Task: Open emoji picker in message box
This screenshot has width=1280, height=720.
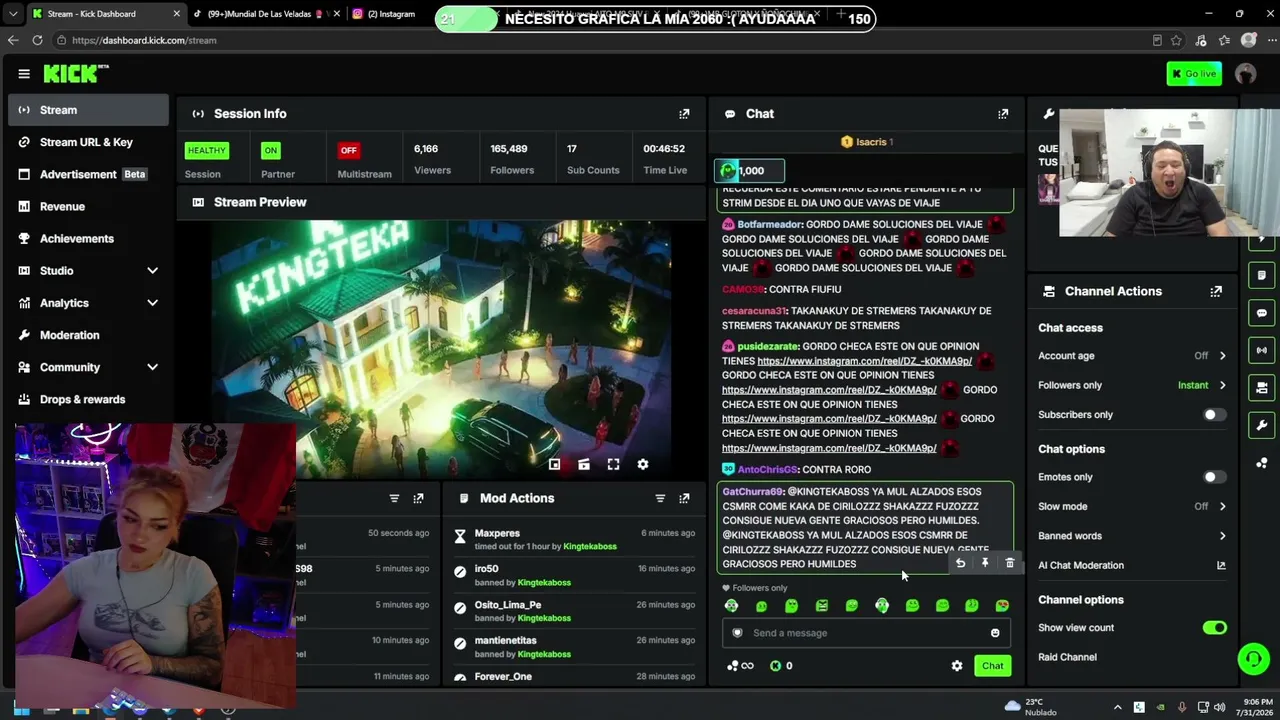Action: click(995, 633)
